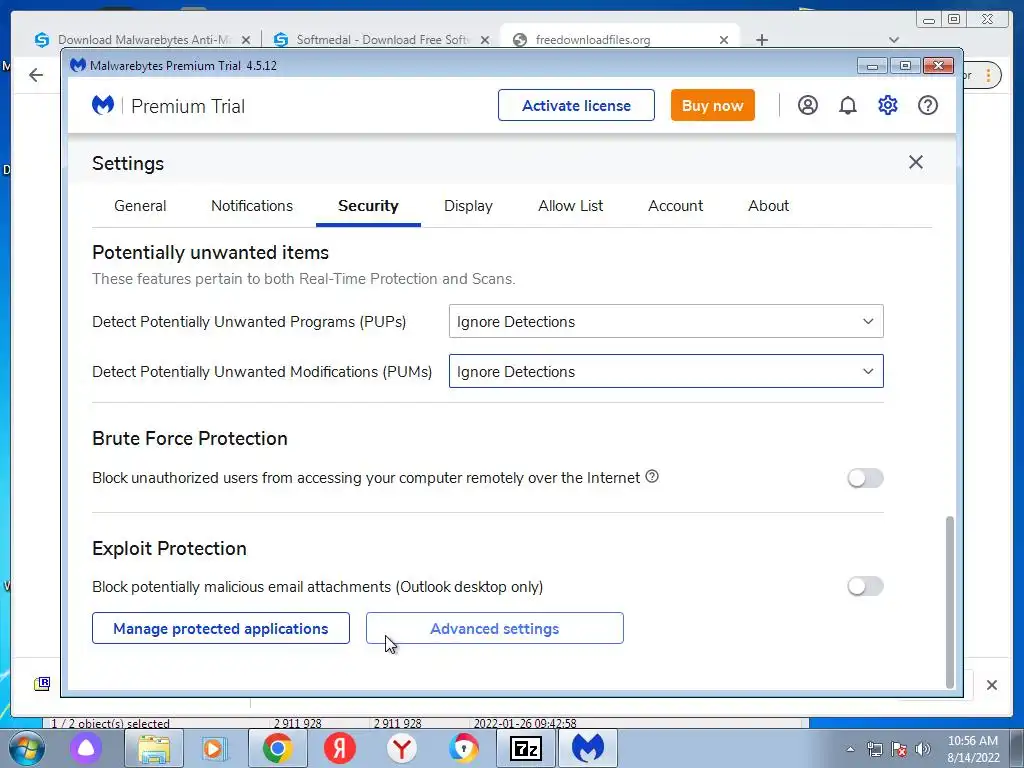Screen dimensions: 1024x768
Task: Show hidden tray icons arrow
Action: [850, 749]
